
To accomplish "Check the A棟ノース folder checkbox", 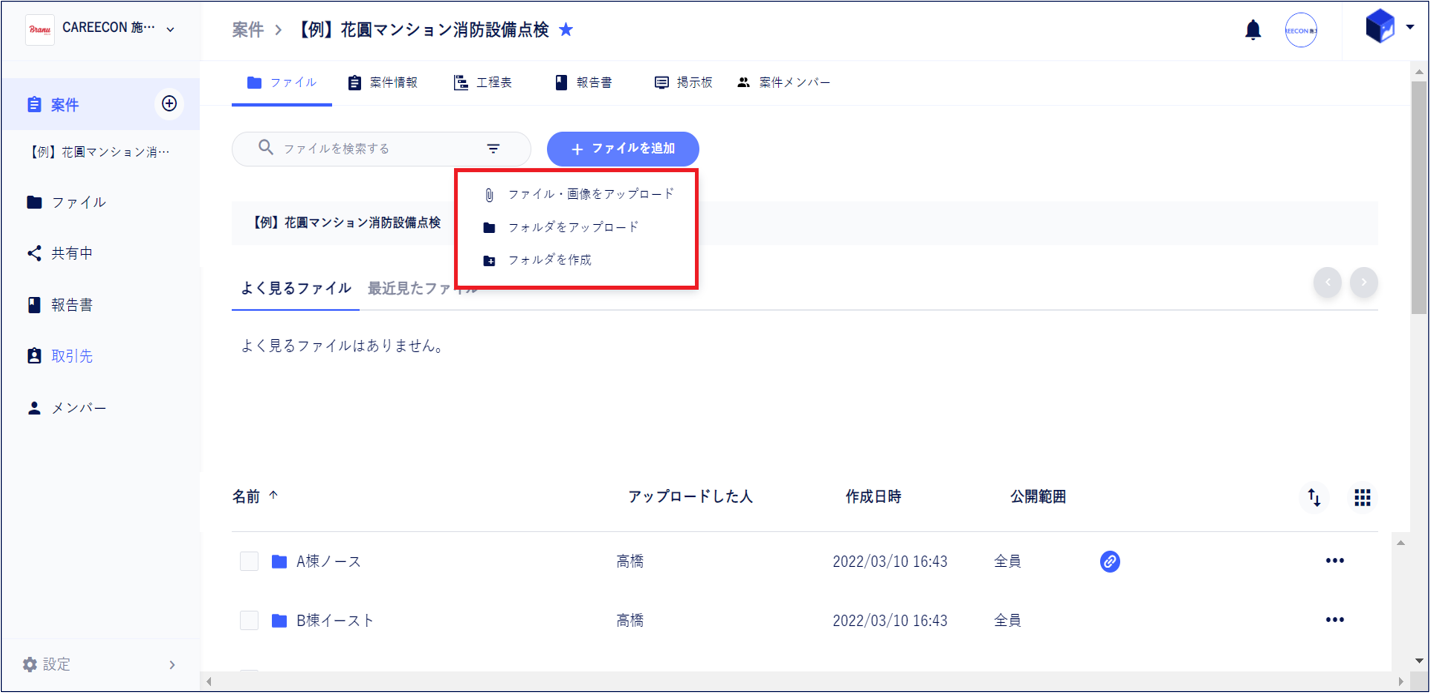I will point(249,562).
